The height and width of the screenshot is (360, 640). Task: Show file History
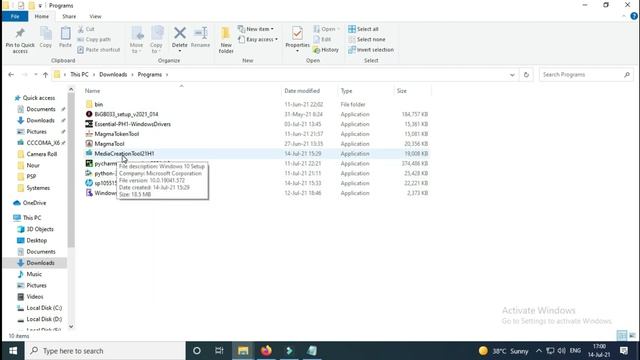(x=326, y=50)
